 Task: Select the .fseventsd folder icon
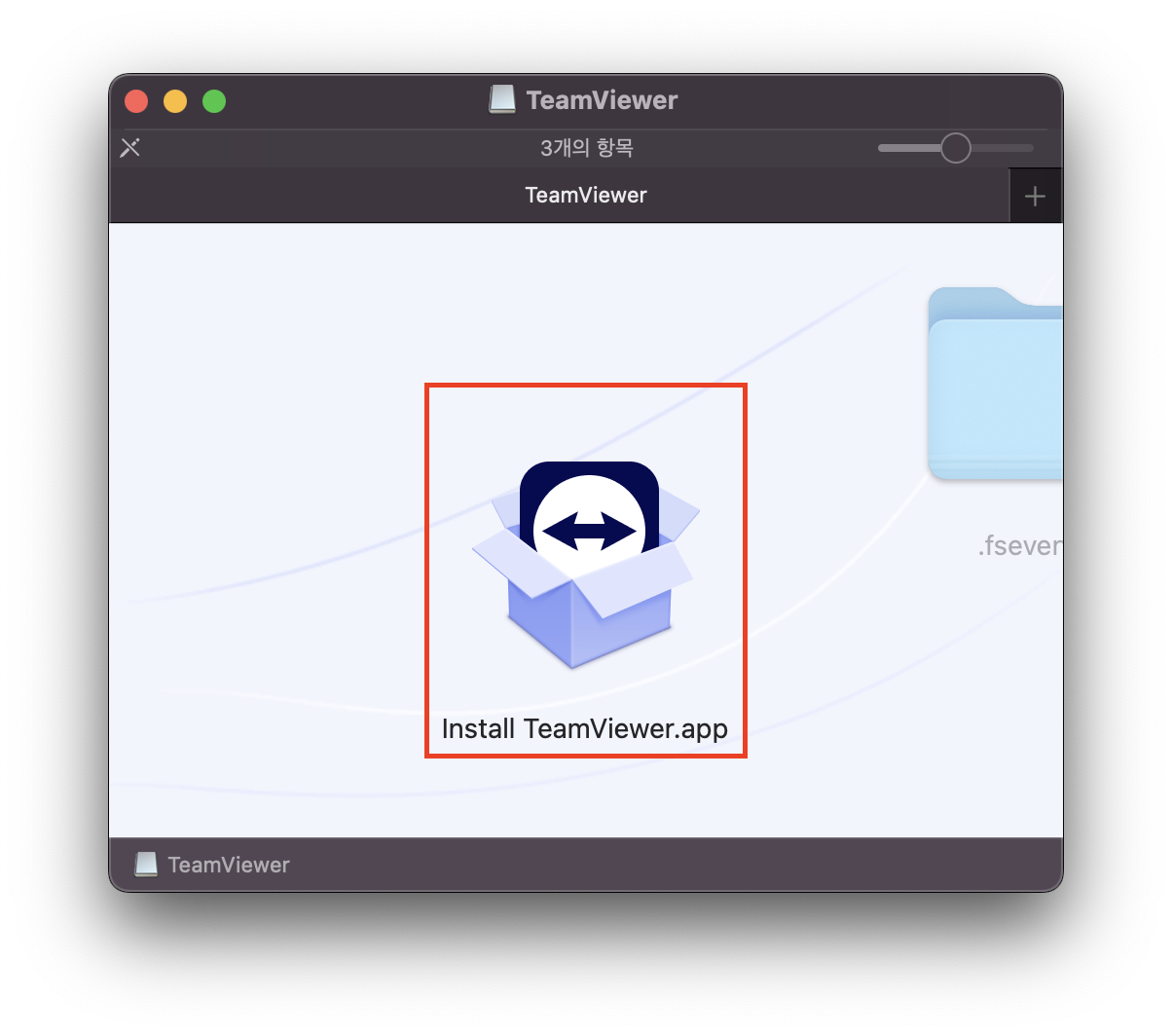tap(996, 384)
